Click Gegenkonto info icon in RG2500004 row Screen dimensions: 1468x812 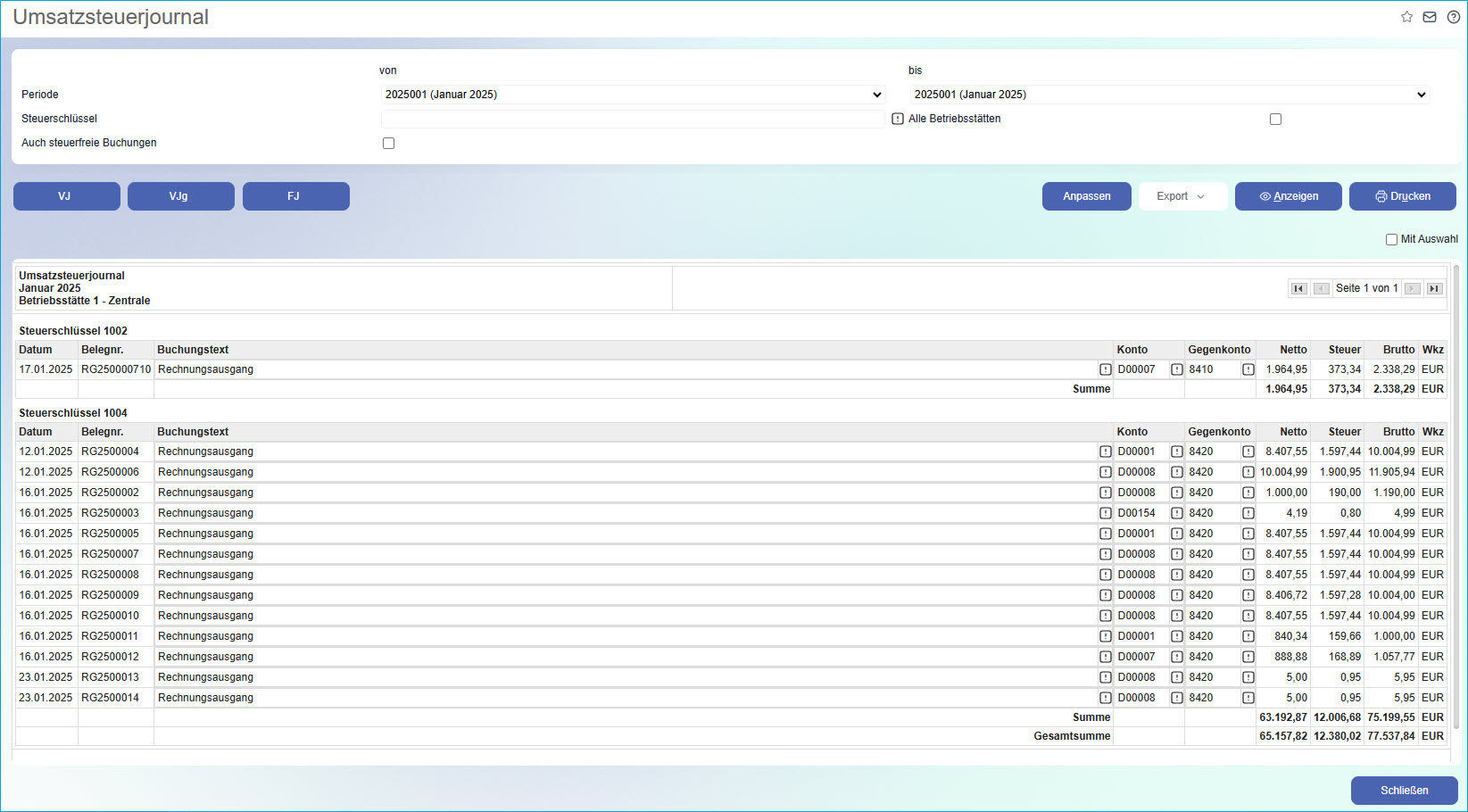pyautogui.click(x=1248, y=452)
